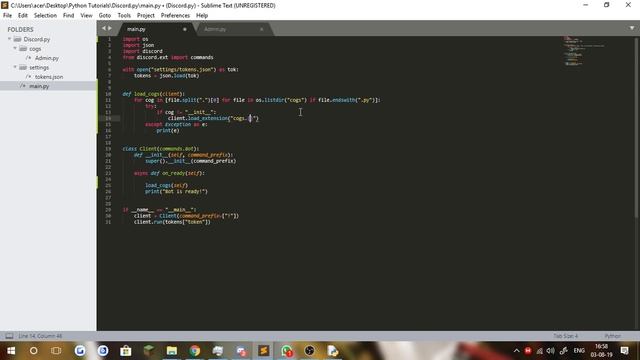Image resolution: width=640 pixels, height=360 pixels.
Task: Open Admin.py from the sidebar
Action: 47,58
